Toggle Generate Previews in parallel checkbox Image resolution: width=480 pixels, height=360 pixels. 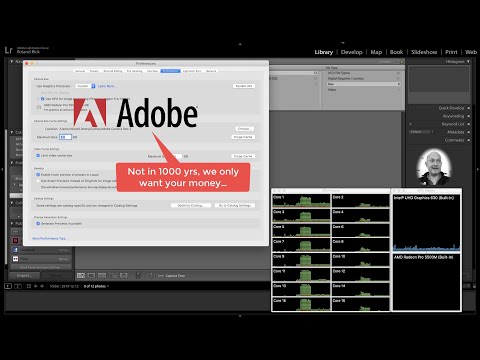[38, 224]
